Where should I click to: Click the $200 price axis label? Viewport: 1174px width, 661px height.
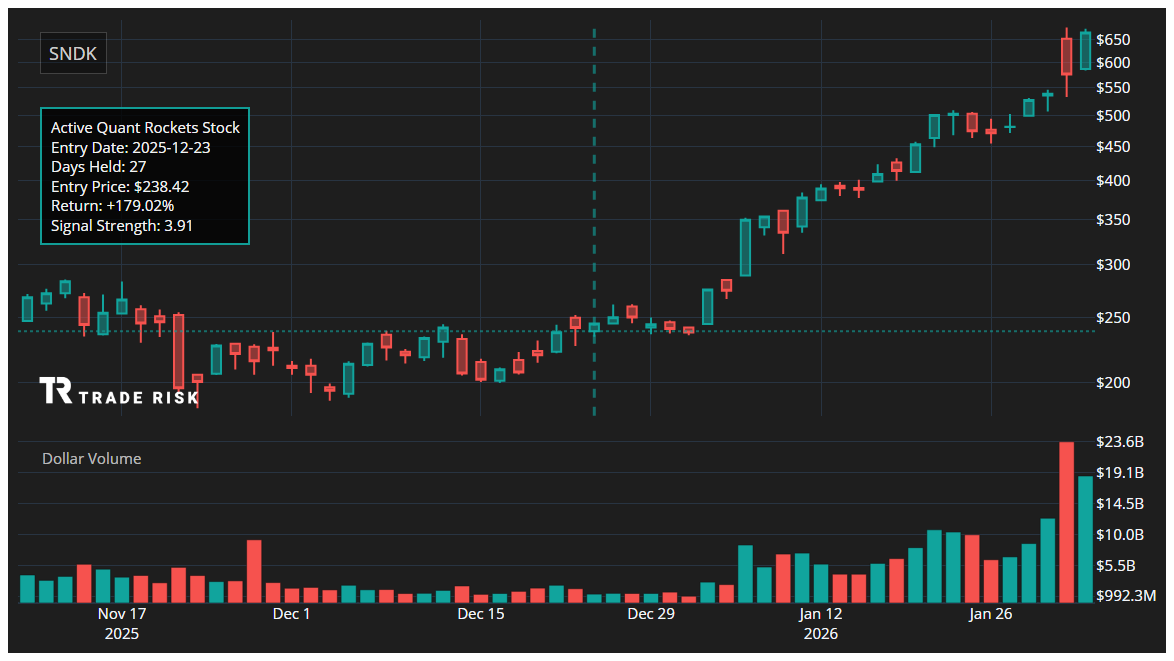(x=1113, y=383)
